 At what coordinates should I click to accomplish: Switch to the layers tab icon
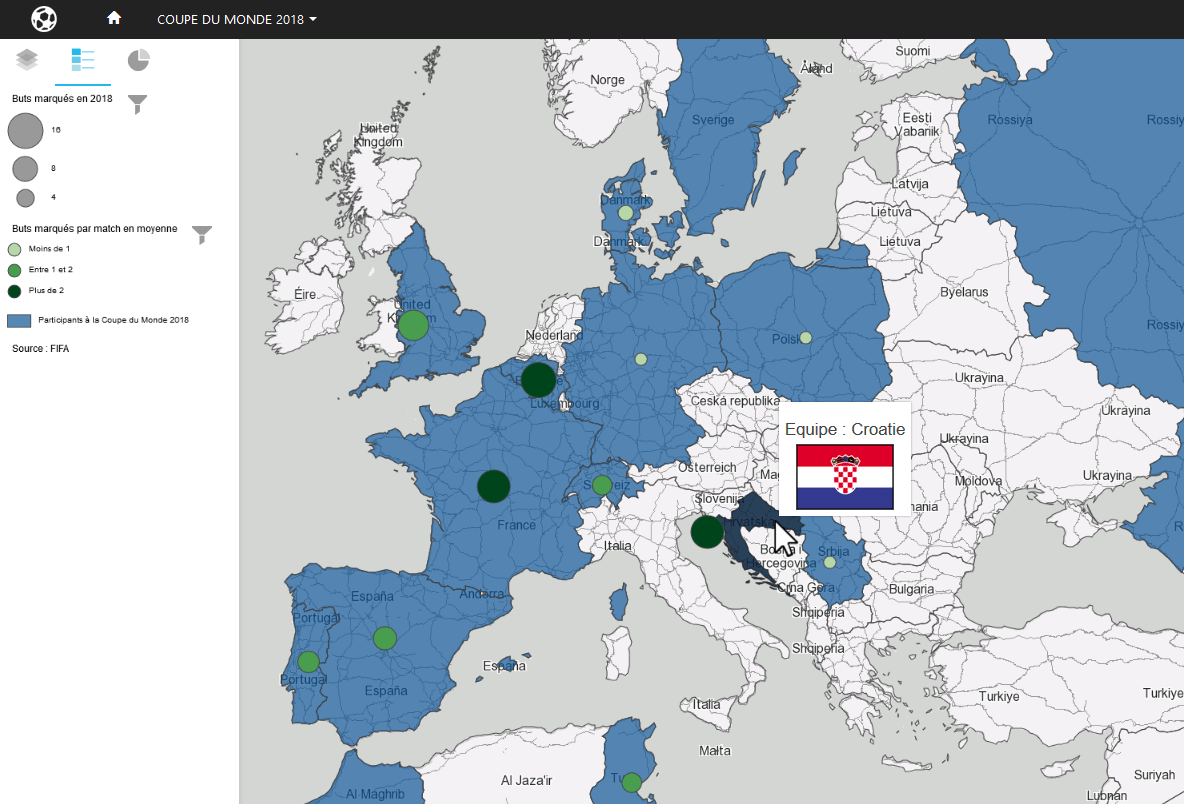tap(27, 60)
